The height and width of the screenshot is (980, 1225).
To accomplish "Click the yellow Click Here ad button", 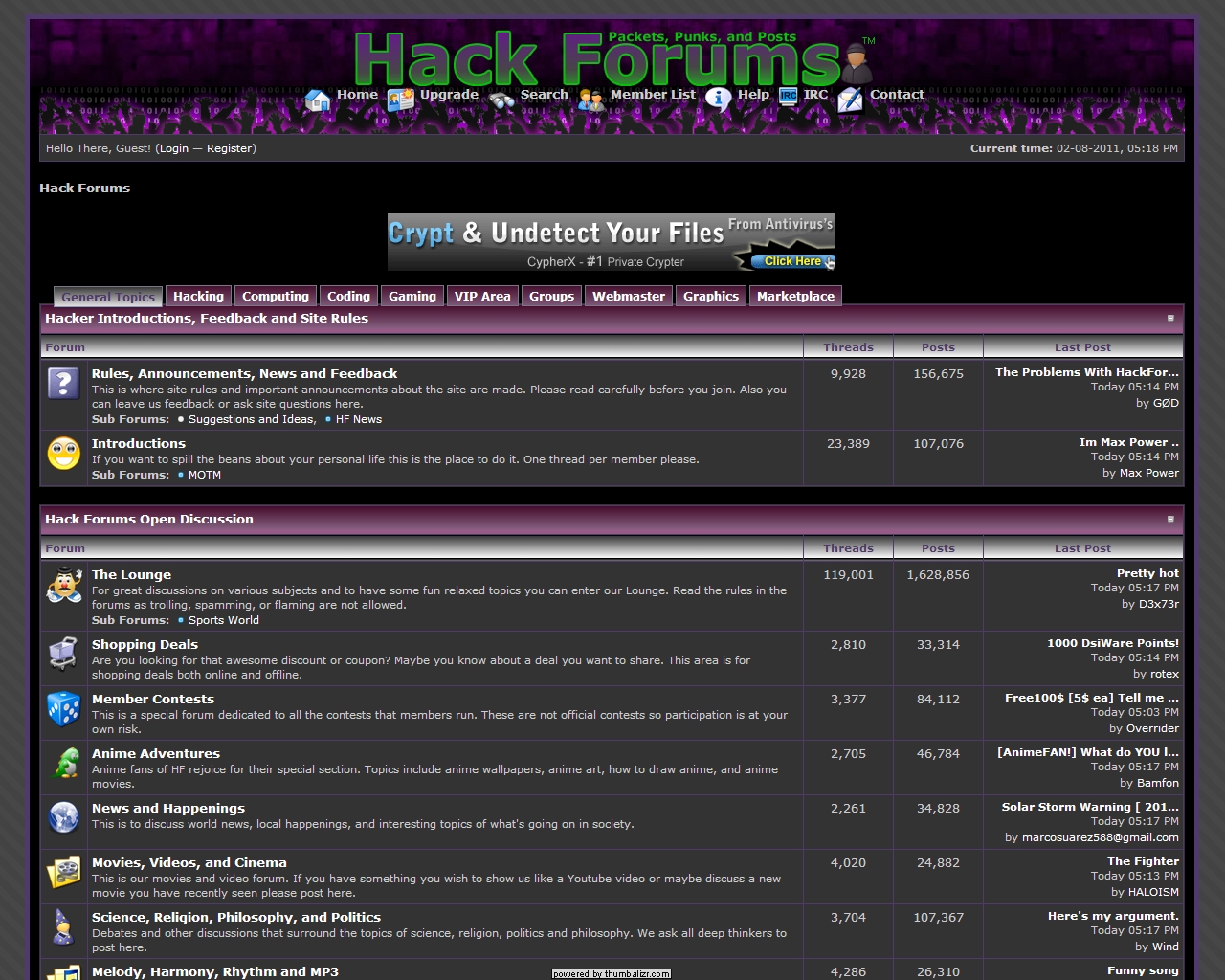I will click(793, 261).
